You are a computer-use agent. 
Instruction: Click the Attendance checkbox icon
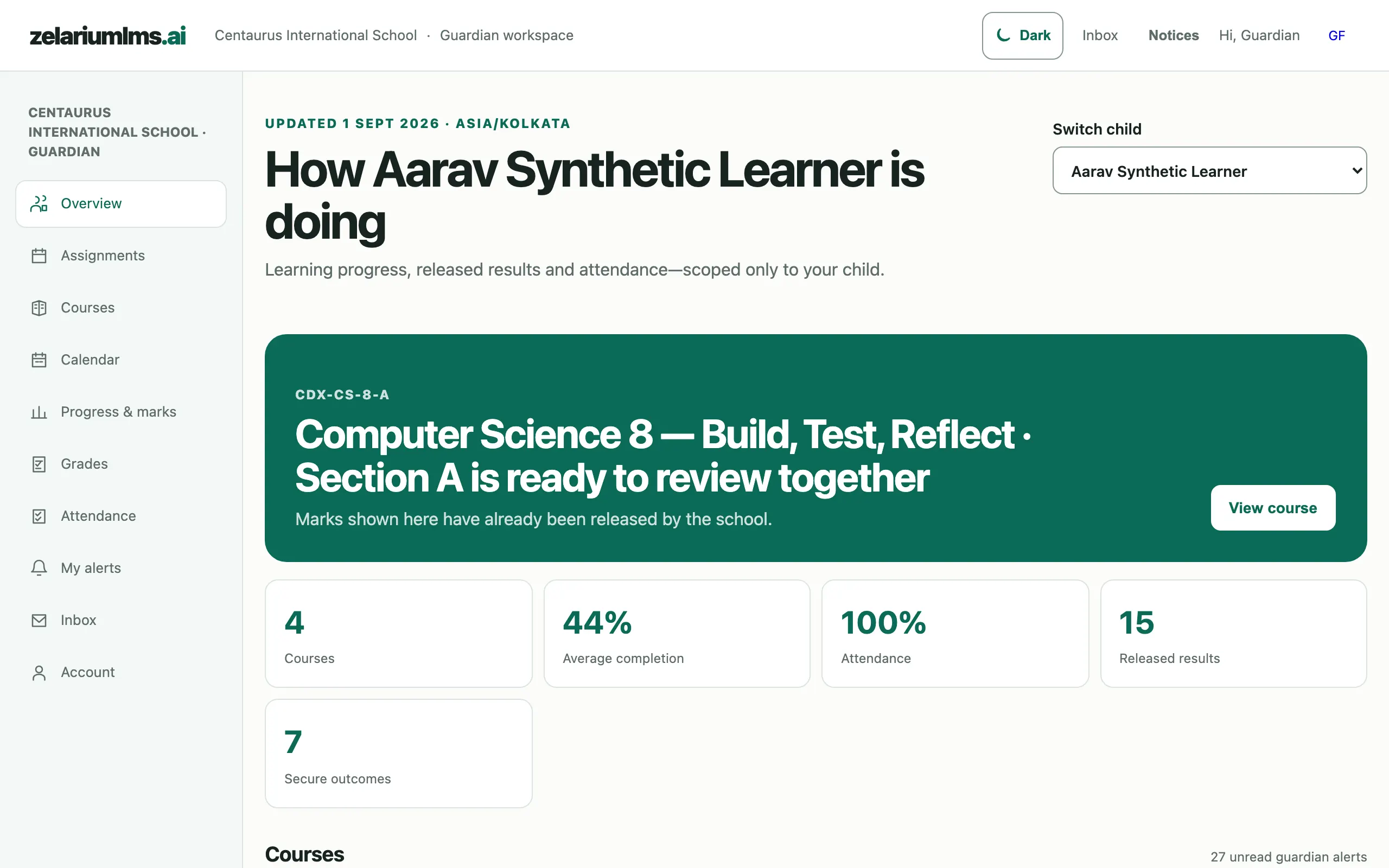point(39,516)
